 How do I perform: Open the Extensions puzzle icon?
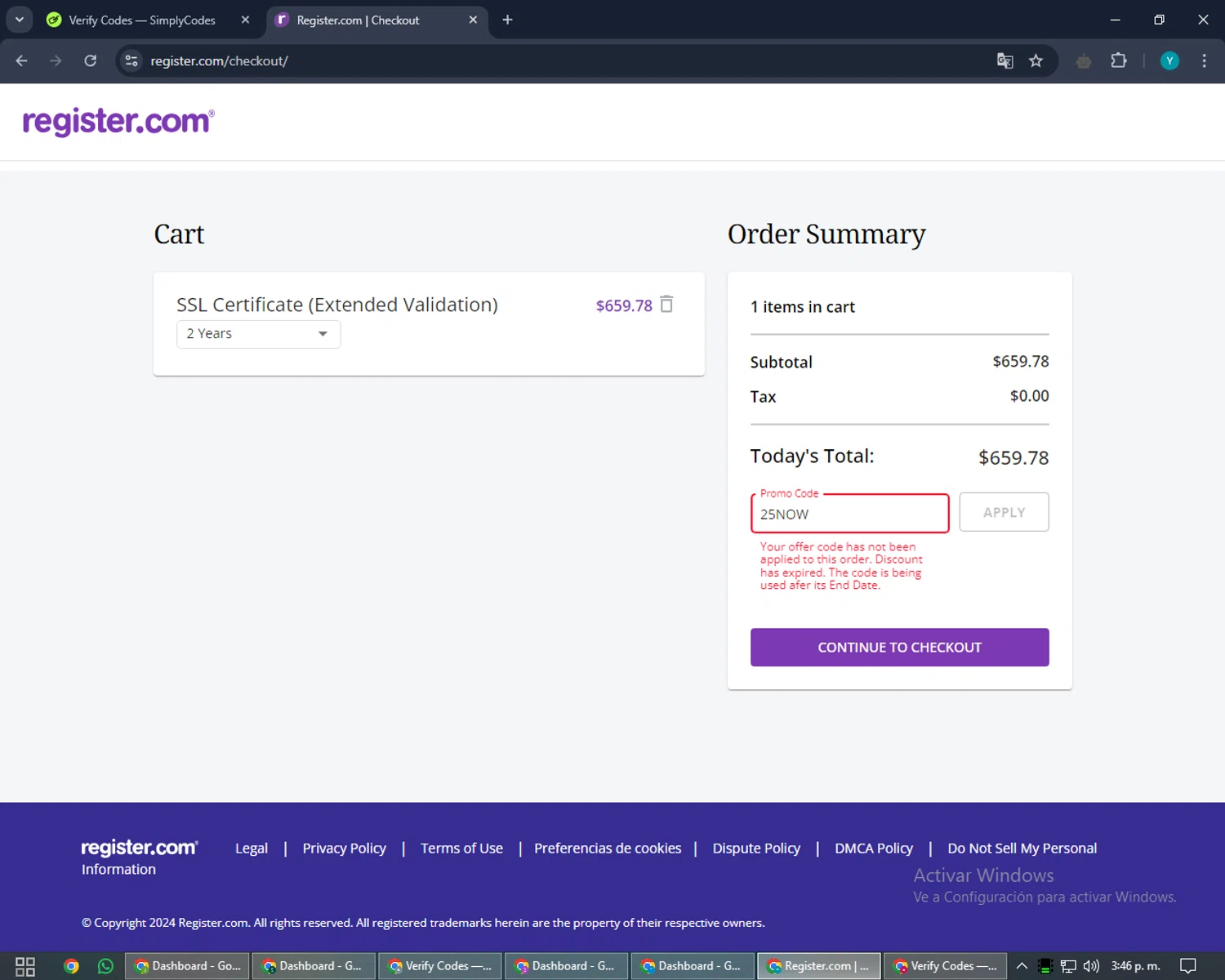tap(1119, 60)
